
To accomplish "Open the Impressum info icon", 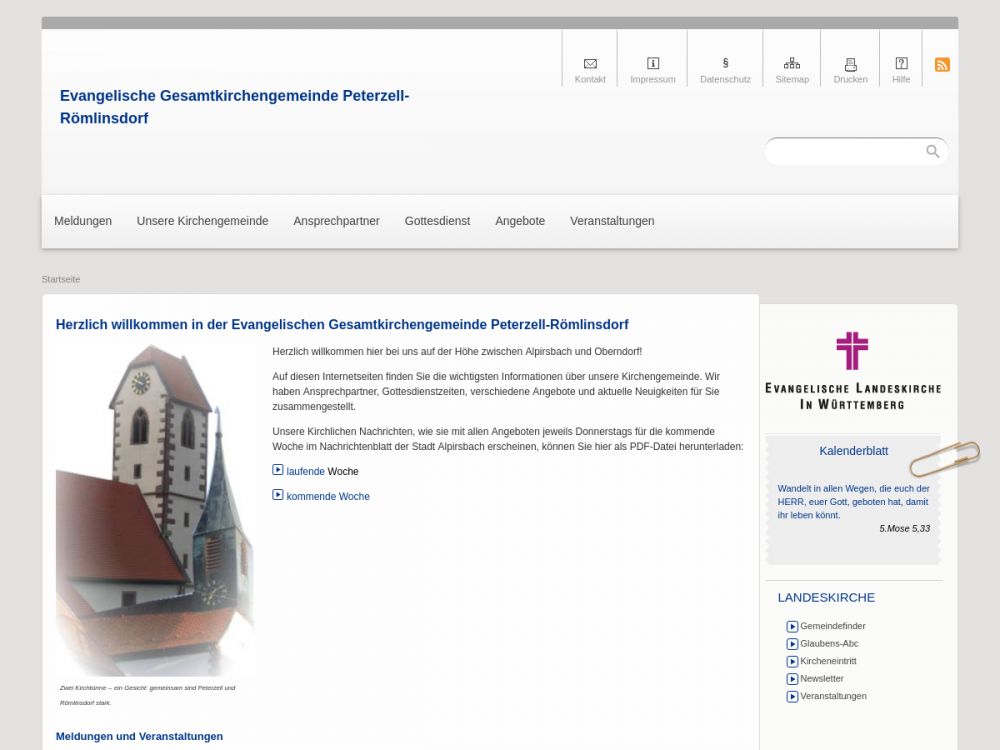I will pos(653,64).
